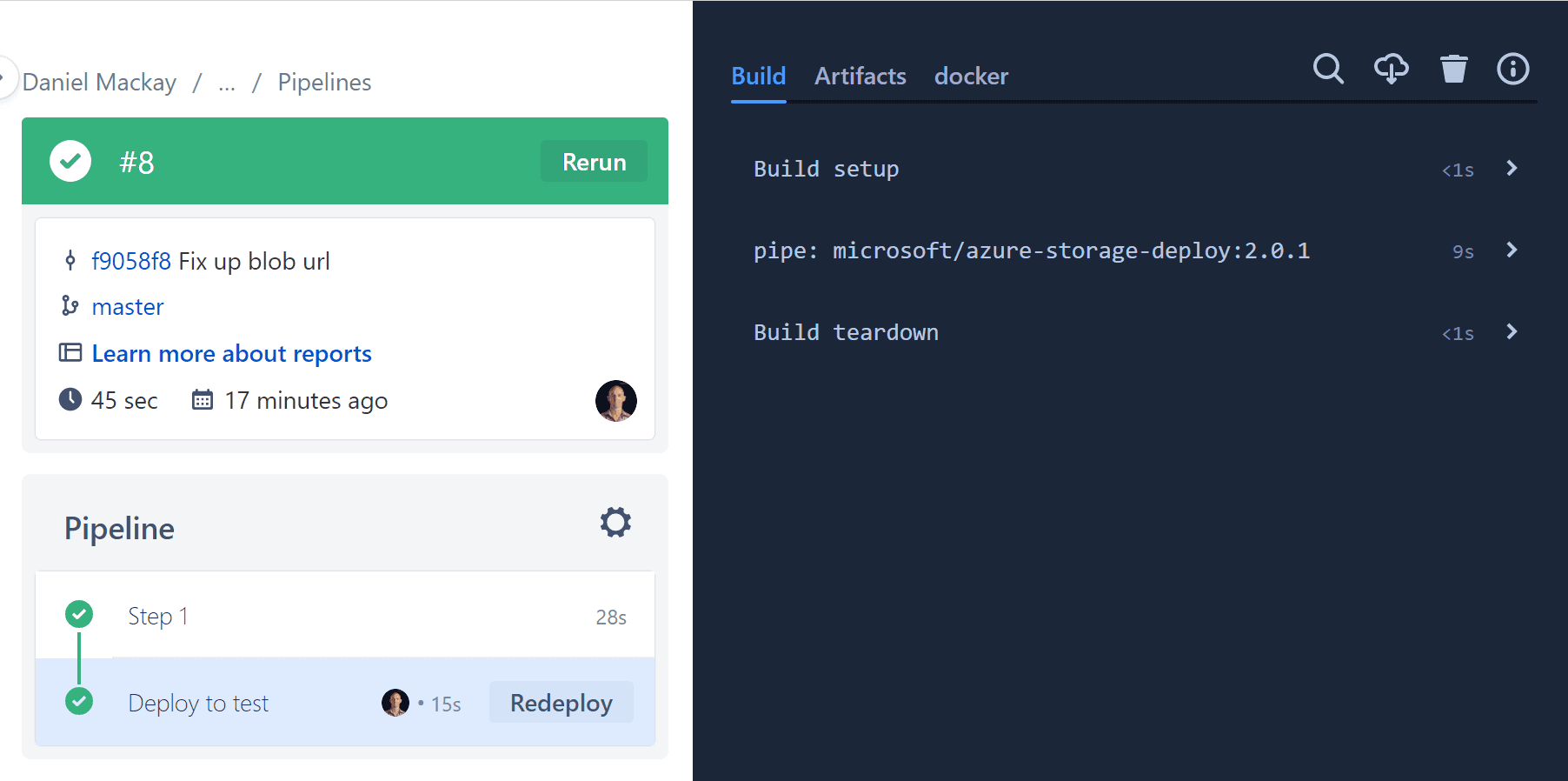Screen dimensions: 1568x781
Task: Click the clock icon beside 45 sec
Action: coord(70,399)
